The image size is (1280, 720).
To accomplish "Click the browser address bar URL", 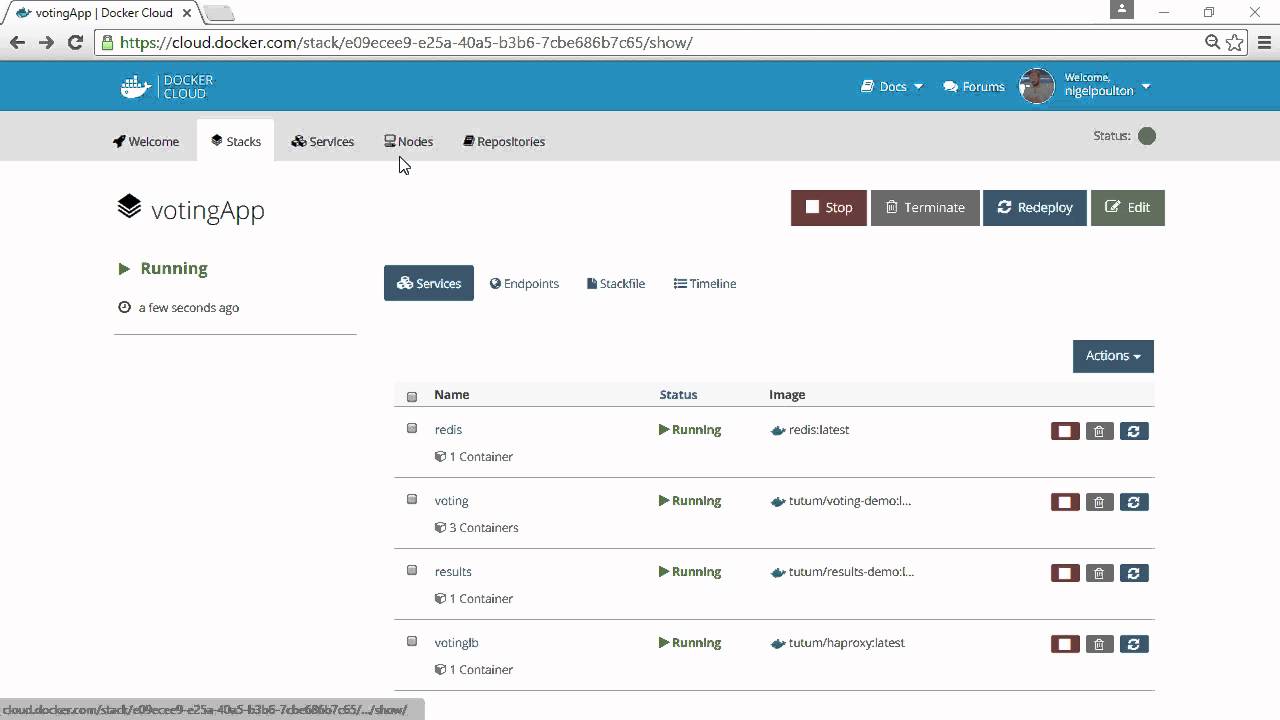I will pyautogui.click(x=406, y=43).
